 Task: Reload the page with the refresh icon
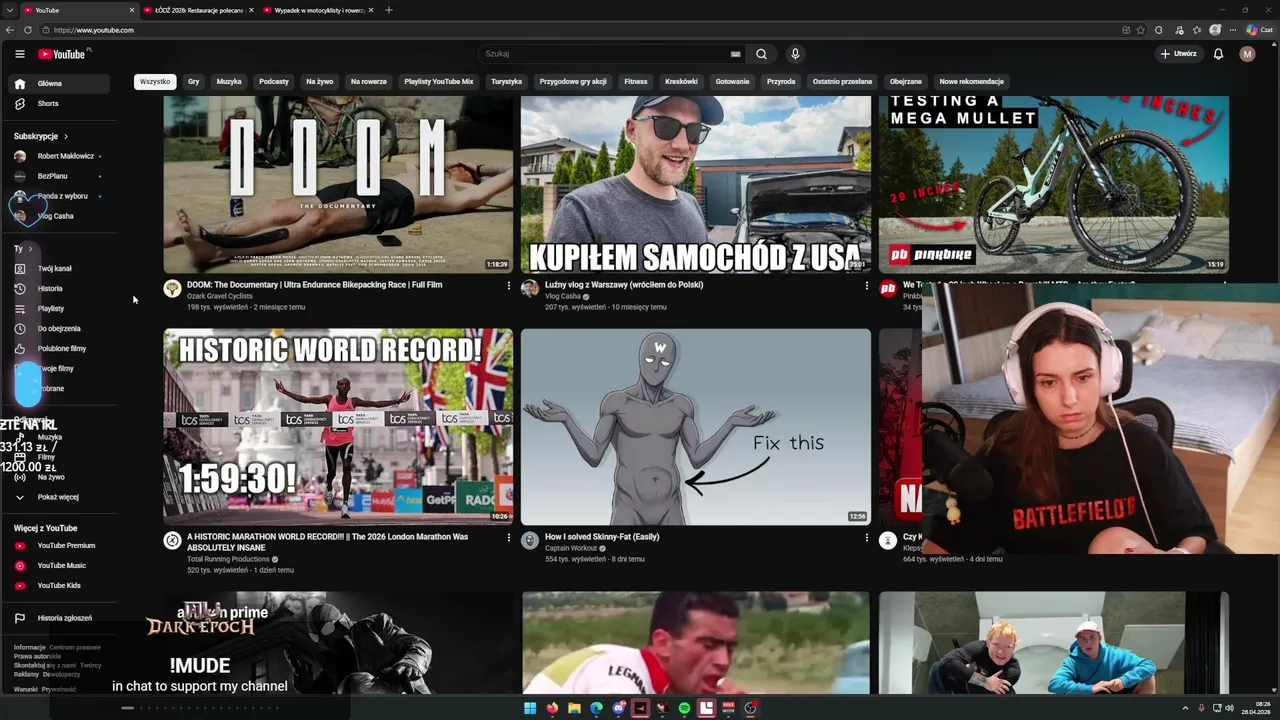(28, 30)
